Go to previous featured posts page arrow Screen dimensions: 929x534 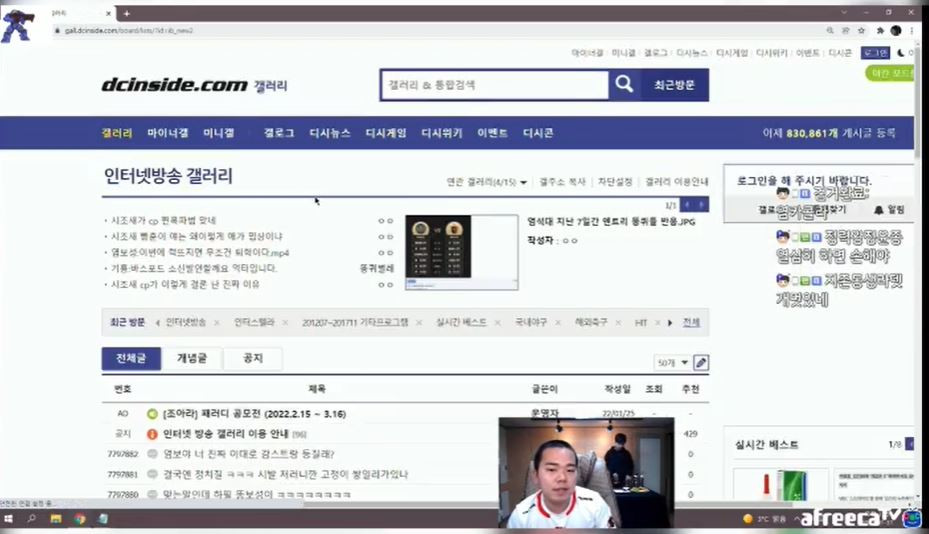point(687,205)
